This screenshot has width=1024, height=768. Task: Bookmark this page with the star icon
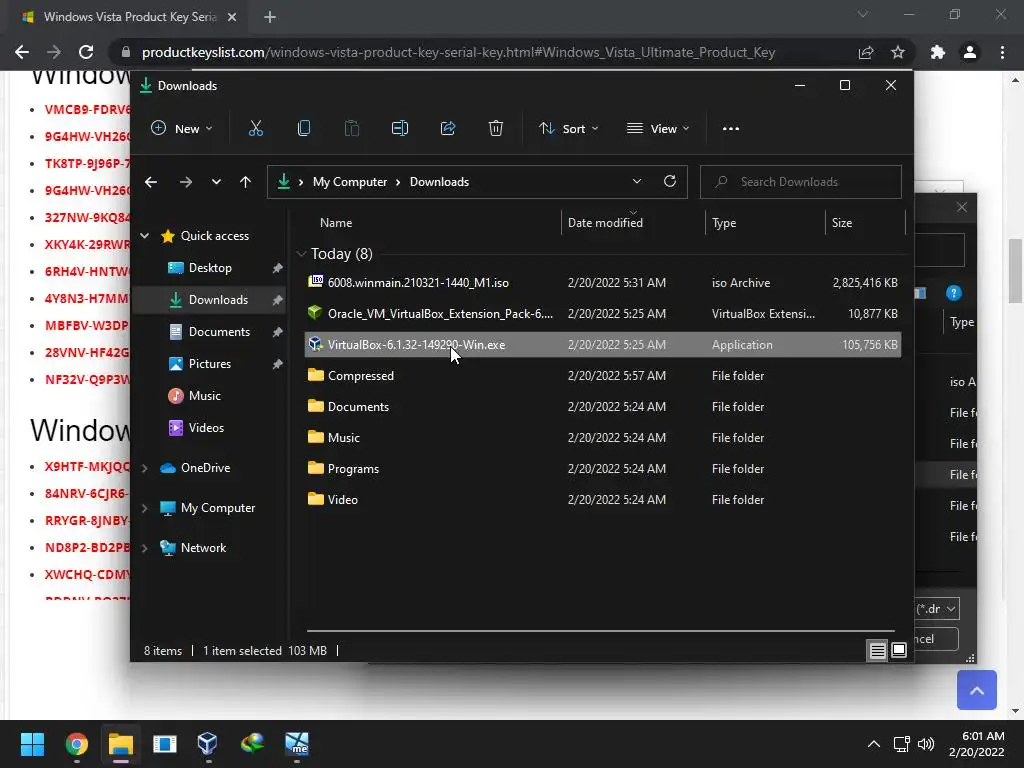coord(898,52)
